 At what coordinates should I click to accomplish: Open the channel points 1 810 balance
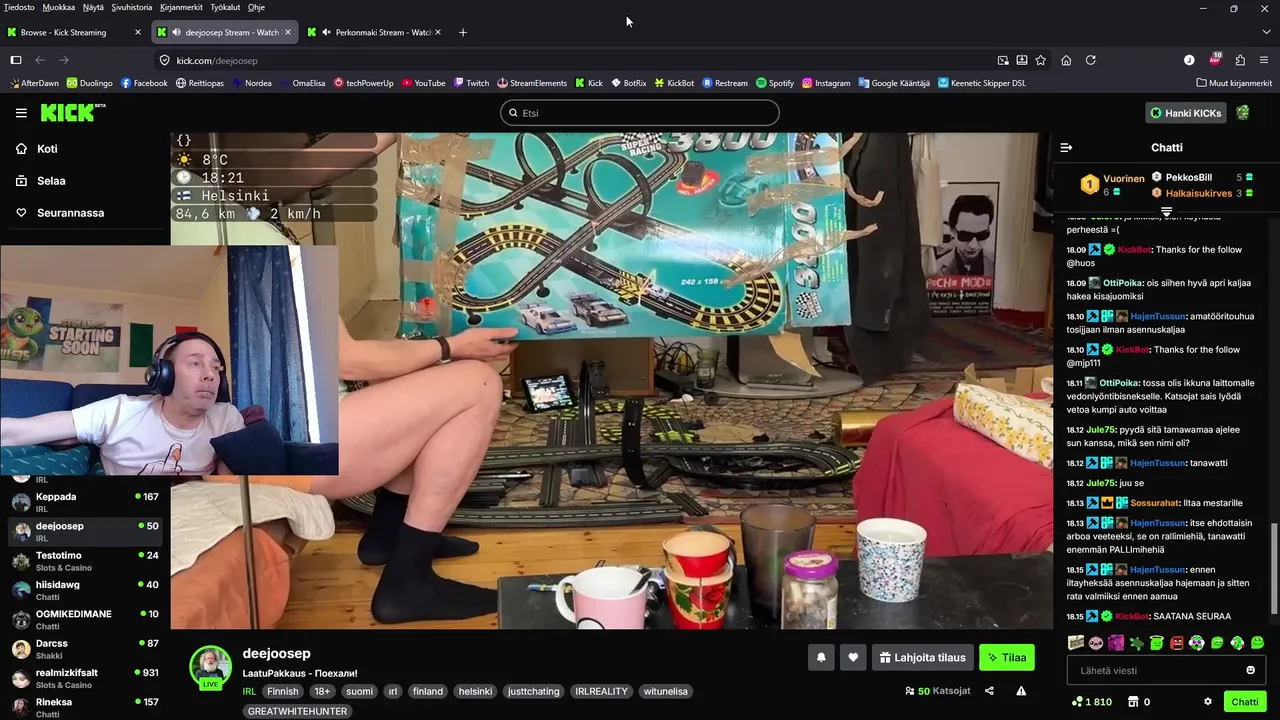[x=1091, y=701]
